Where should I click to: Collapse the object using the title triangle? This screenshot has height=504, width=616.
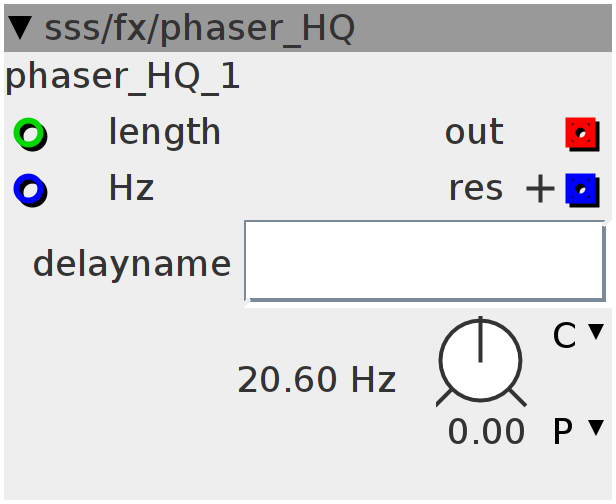[x=20, y=27]
